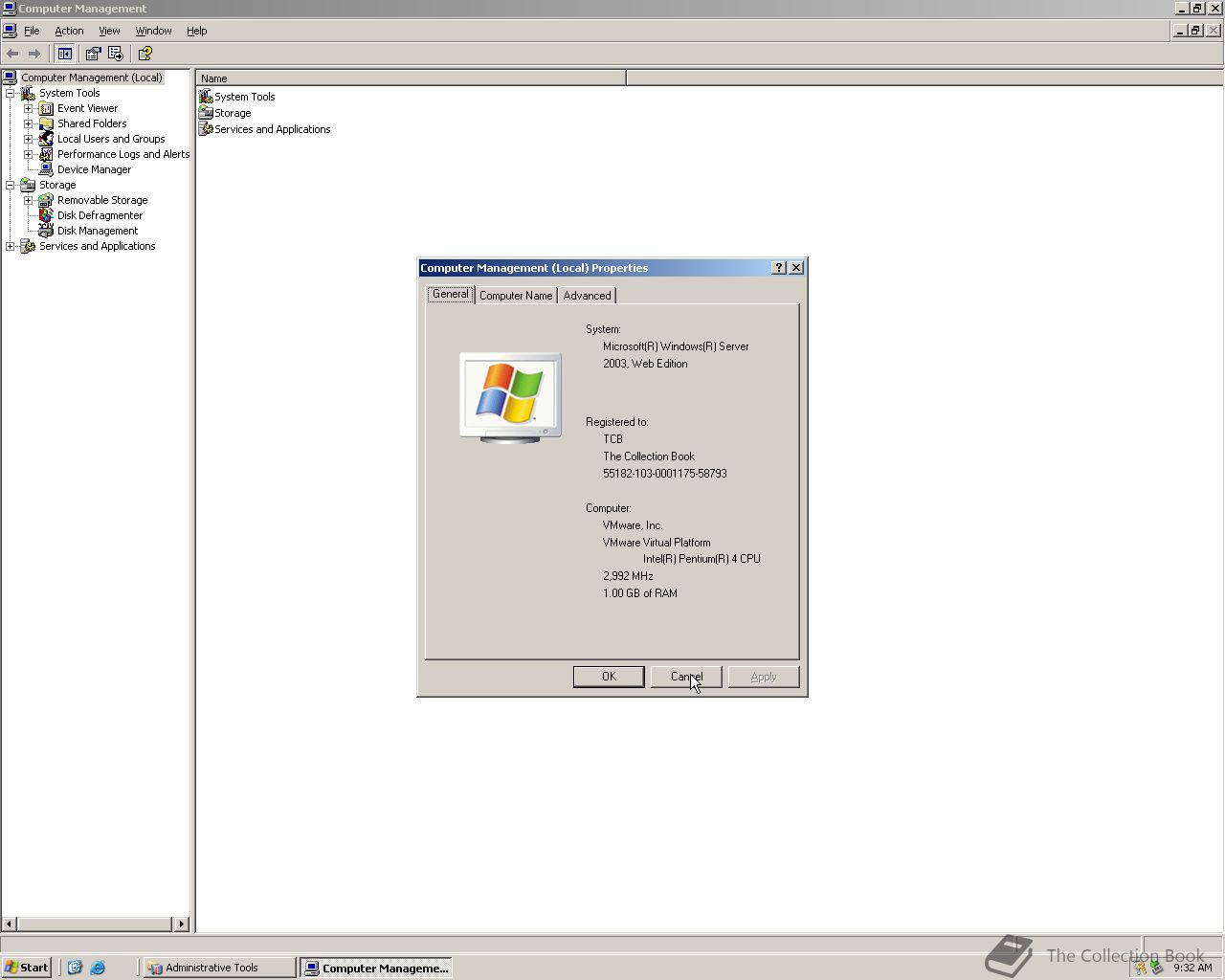This screenshot has width=1225, height=980.
Task: Click the text 'VMware Virtual Platform'
Action: coord(657,543)
